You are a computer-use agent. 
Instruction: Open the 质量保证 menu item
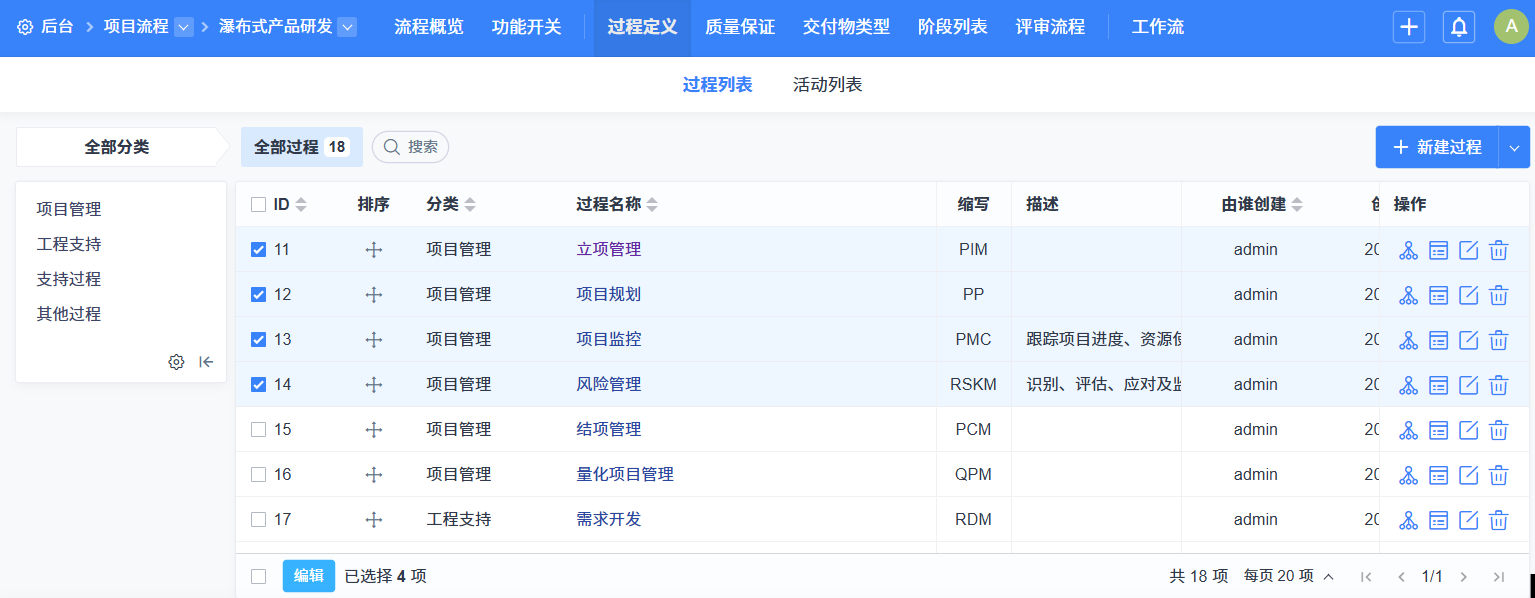(x=740, y=27)
